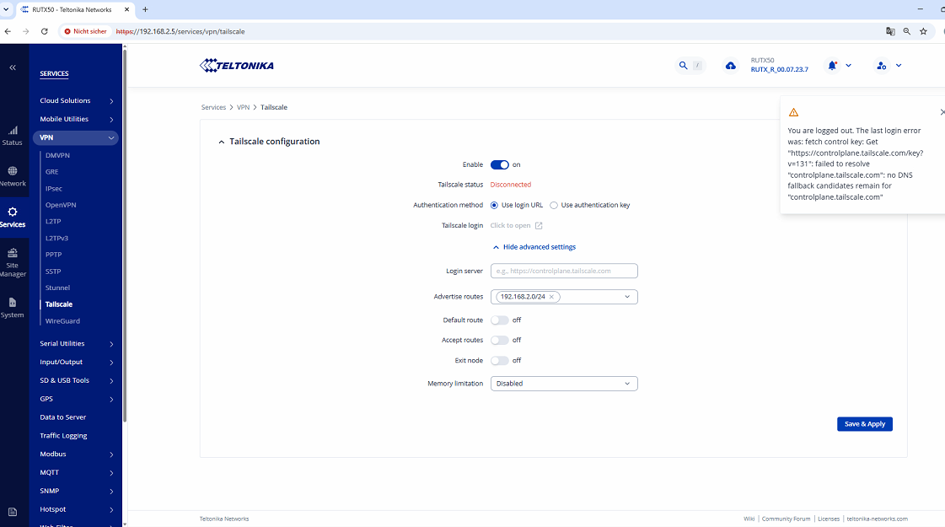The image size is (945, 527).
Task: Select Use authentication key radio button
Action: click(x=554, y=205)
